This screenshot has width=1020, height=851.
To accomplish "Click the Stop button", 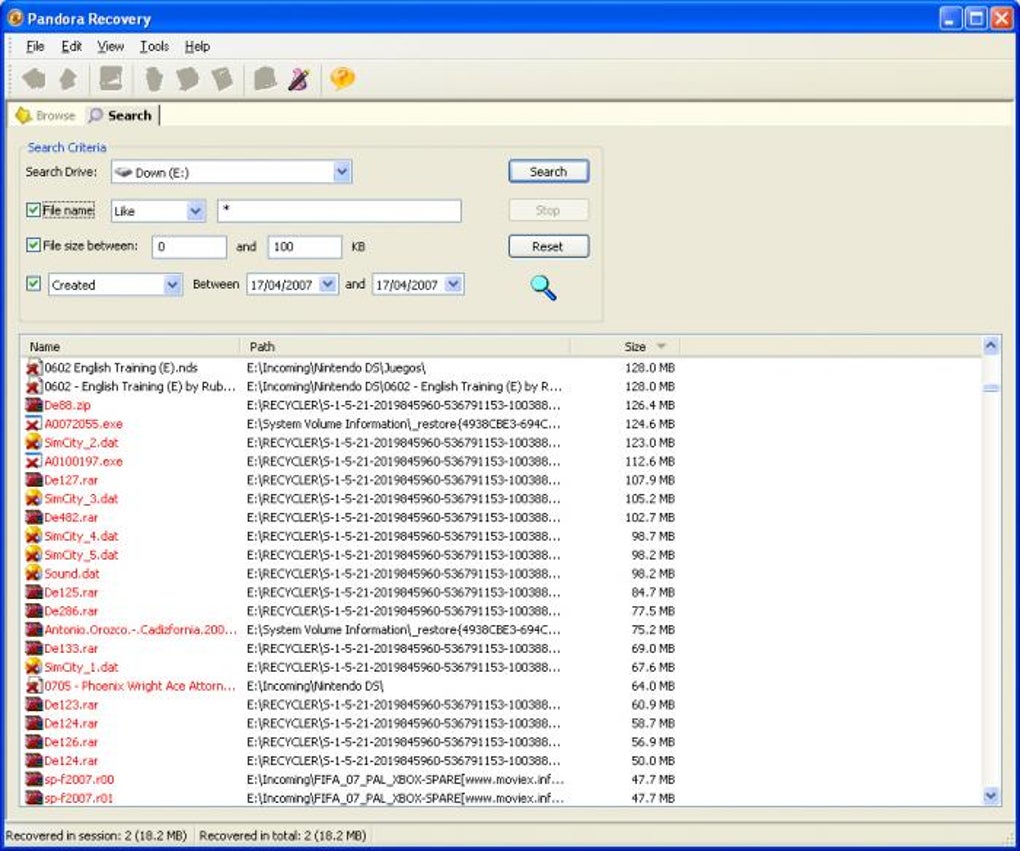I will point(548,210).
